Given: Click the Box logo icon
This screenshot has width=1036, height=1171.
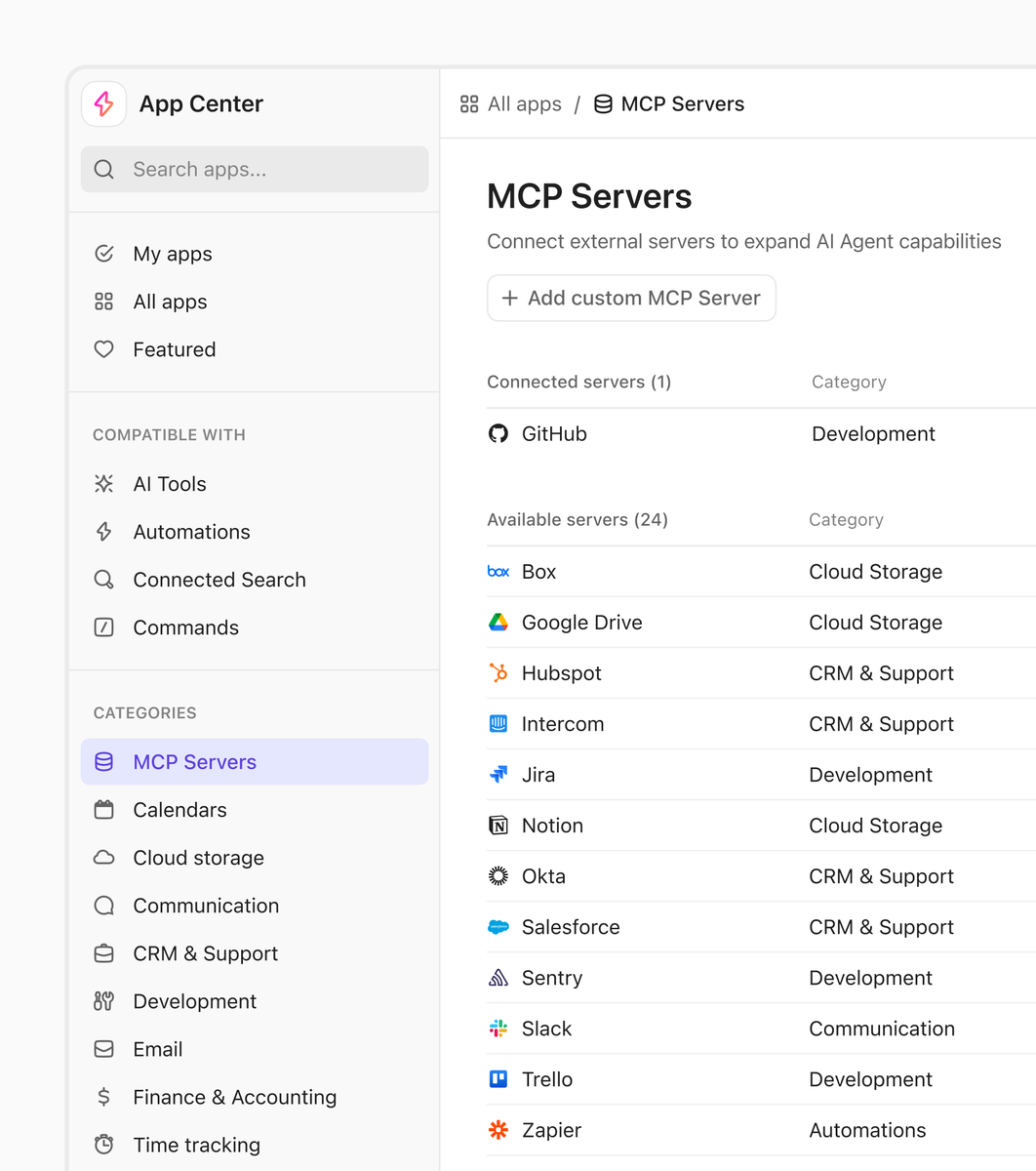Looking at the screenshot, I should click(498, 572).
